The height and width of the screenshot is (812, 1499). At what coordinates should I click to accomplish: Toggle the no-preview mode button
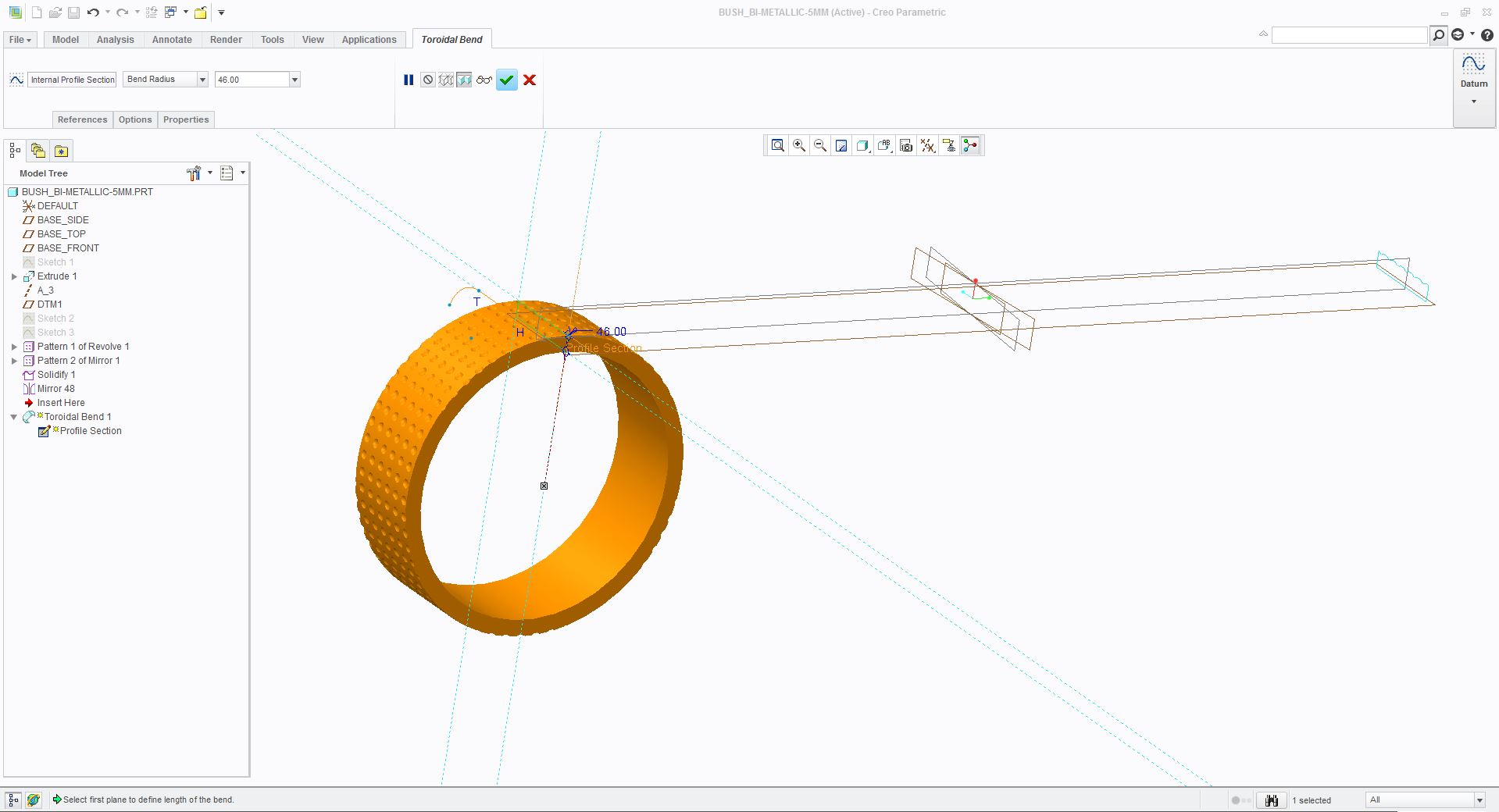428,80
